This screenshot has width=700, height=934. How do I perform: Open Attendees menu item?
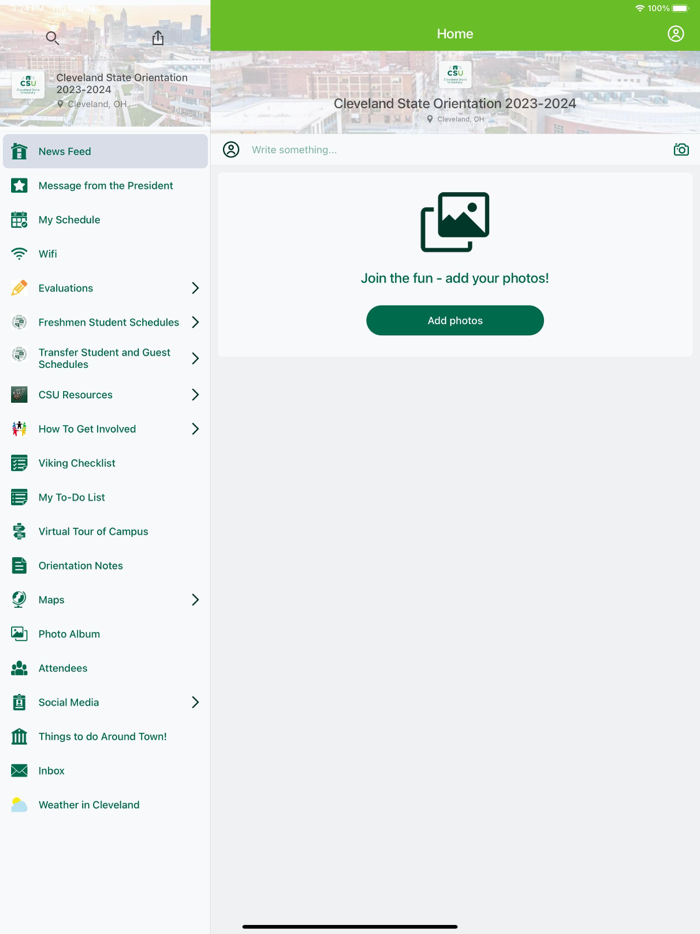point(105,668)
